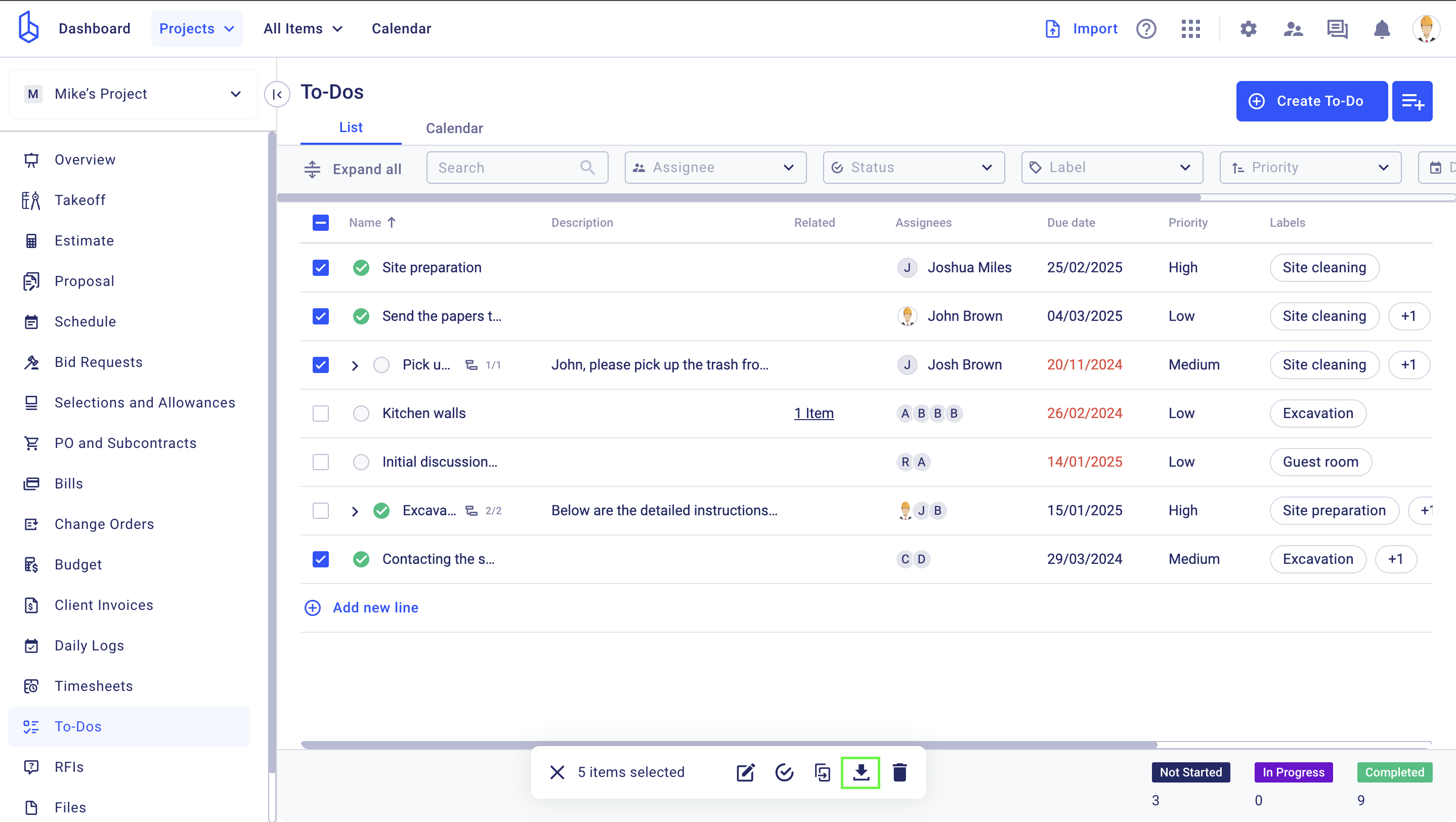Uncheck the Contacting the s... row checkbox

coord(320,559)
